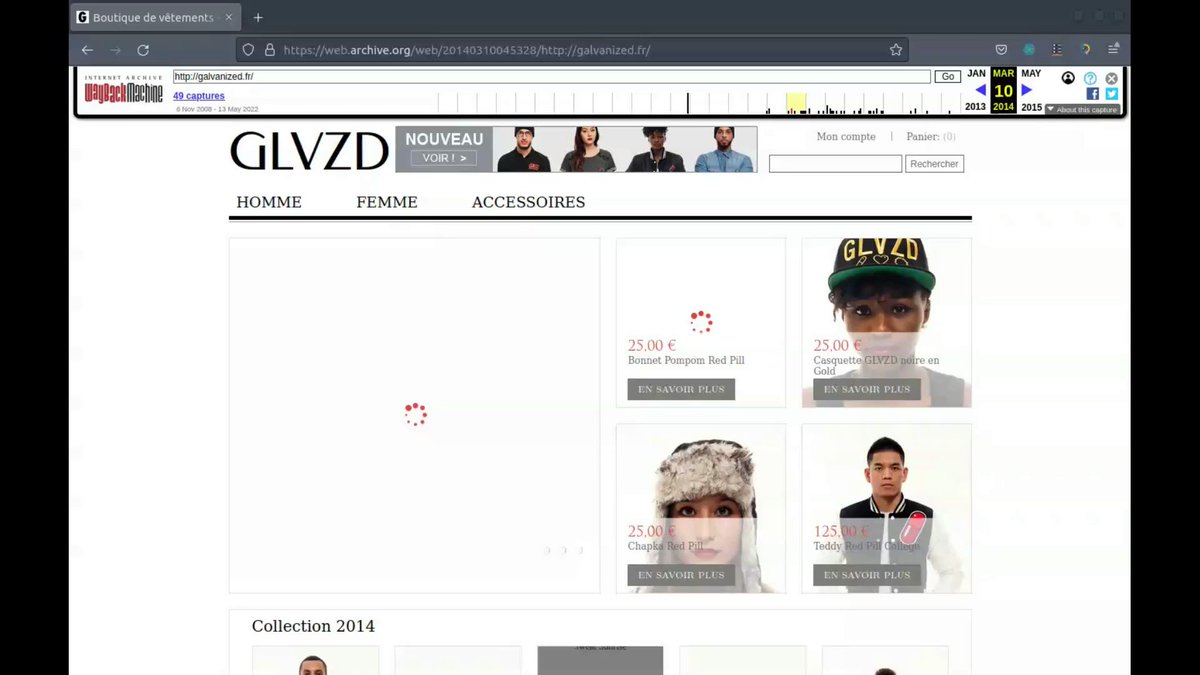Close the Boutique de vêtements tab
The height and width of the screenshot is (675, 1200).
[x=228, y=17]
